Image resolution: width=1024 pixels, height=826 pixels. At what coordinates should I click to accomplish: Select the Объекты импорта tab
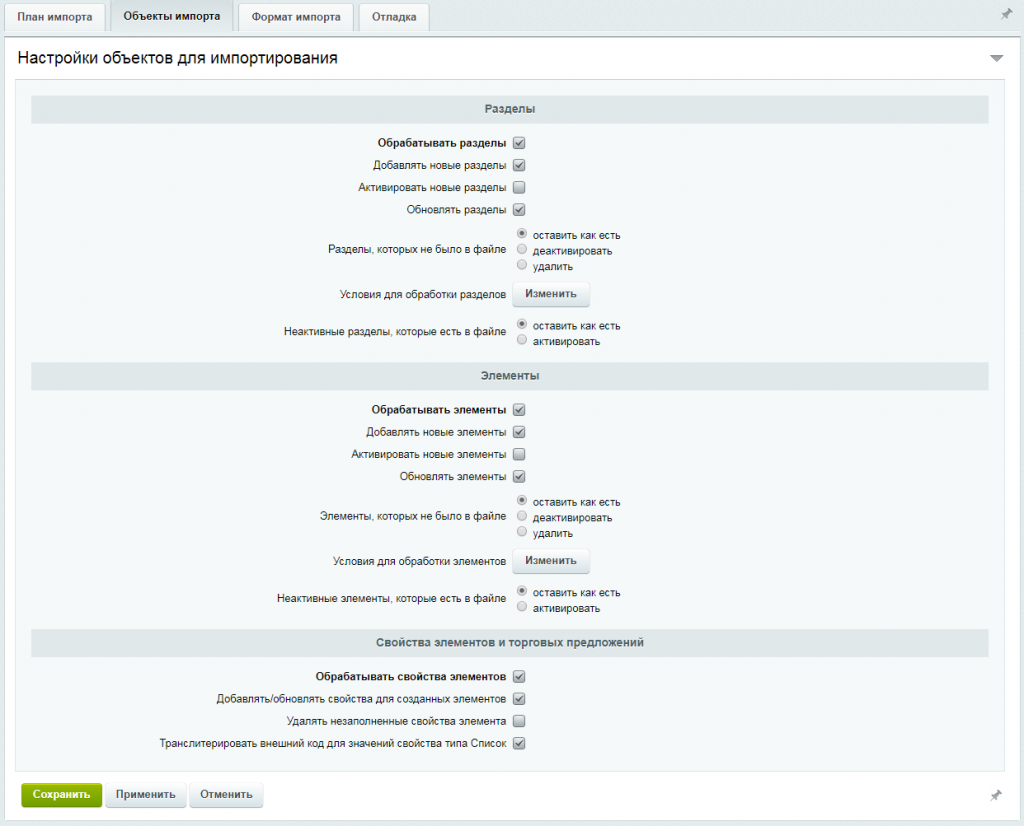coord(172,16)
